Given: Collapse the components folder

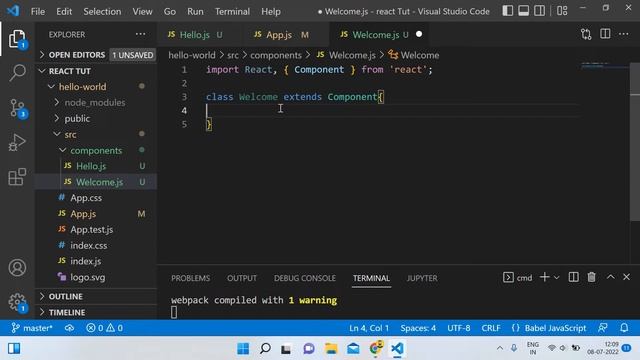Looking at the screenshot, I should tap(96, 150).
